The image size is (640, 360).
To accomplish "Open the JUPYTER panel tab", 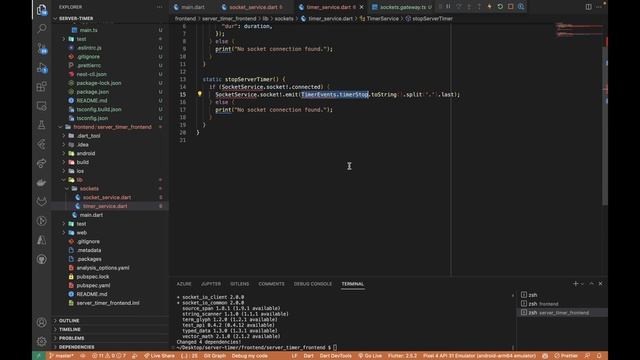I will pyautogui.click(x=211, y=284).
